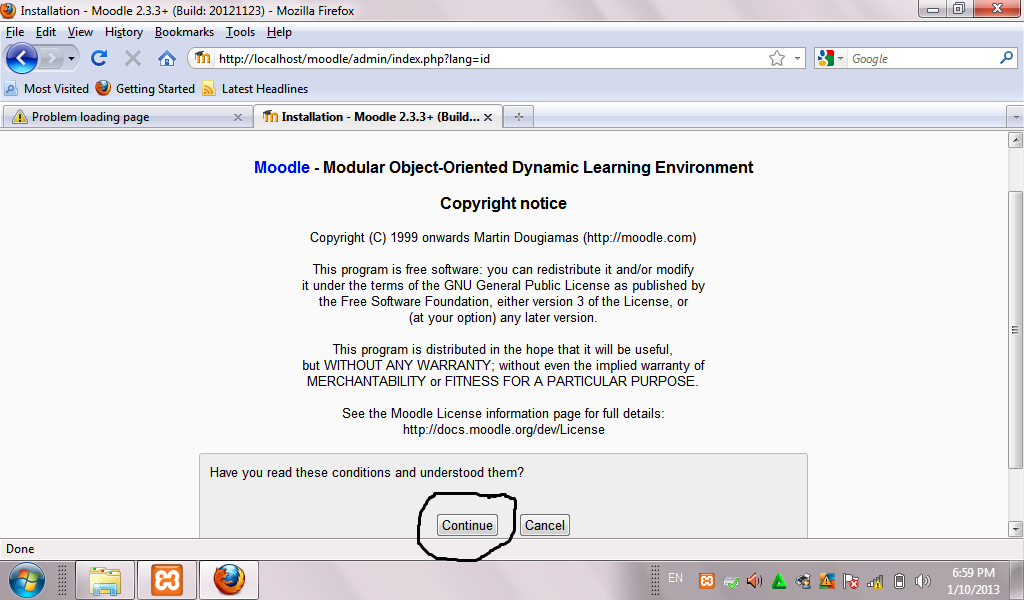The width and height of the screenshot is (1024, 600).
Task: Open Windows Explorer from the taskbar
Action: (x=105, y=580)
